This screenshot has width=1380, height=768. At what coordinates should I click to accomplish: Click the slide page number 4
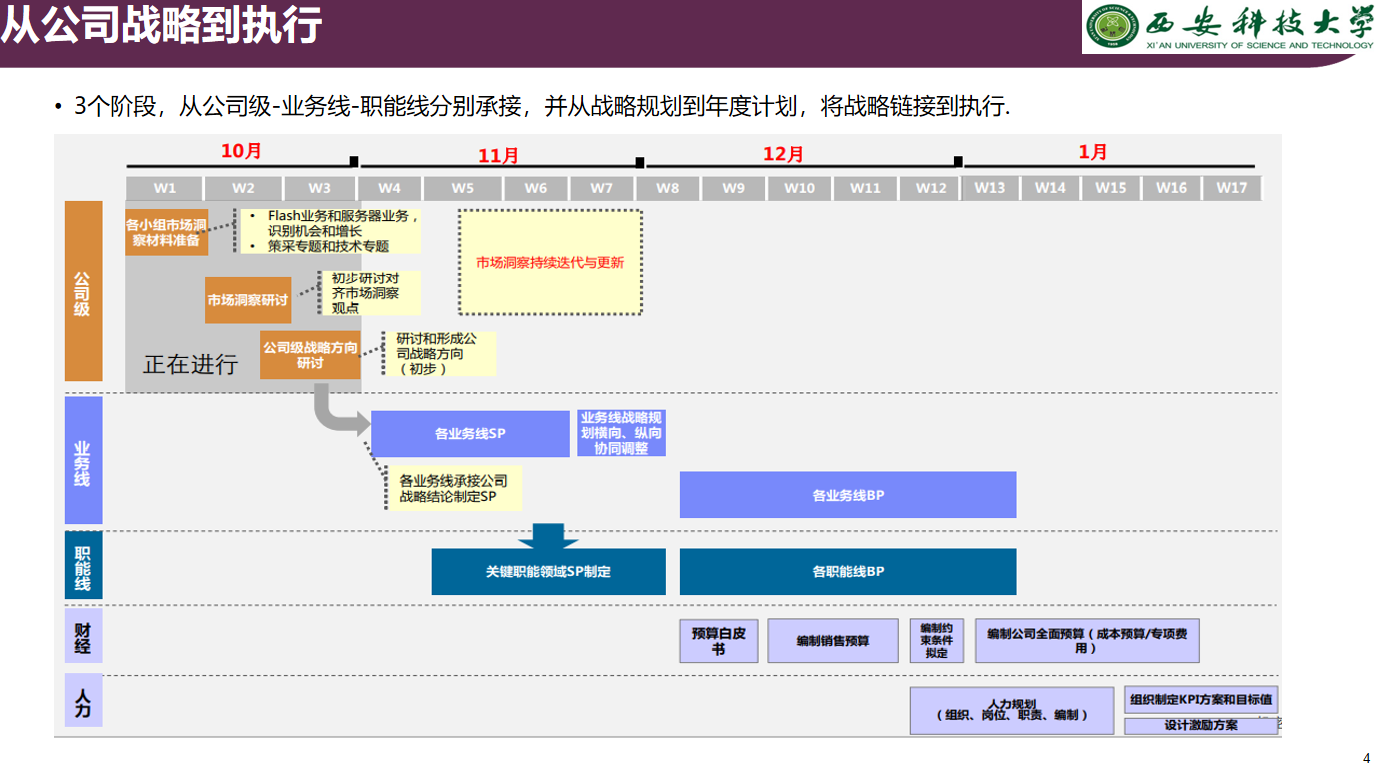pyautogui.click(x=1367, y=758)
